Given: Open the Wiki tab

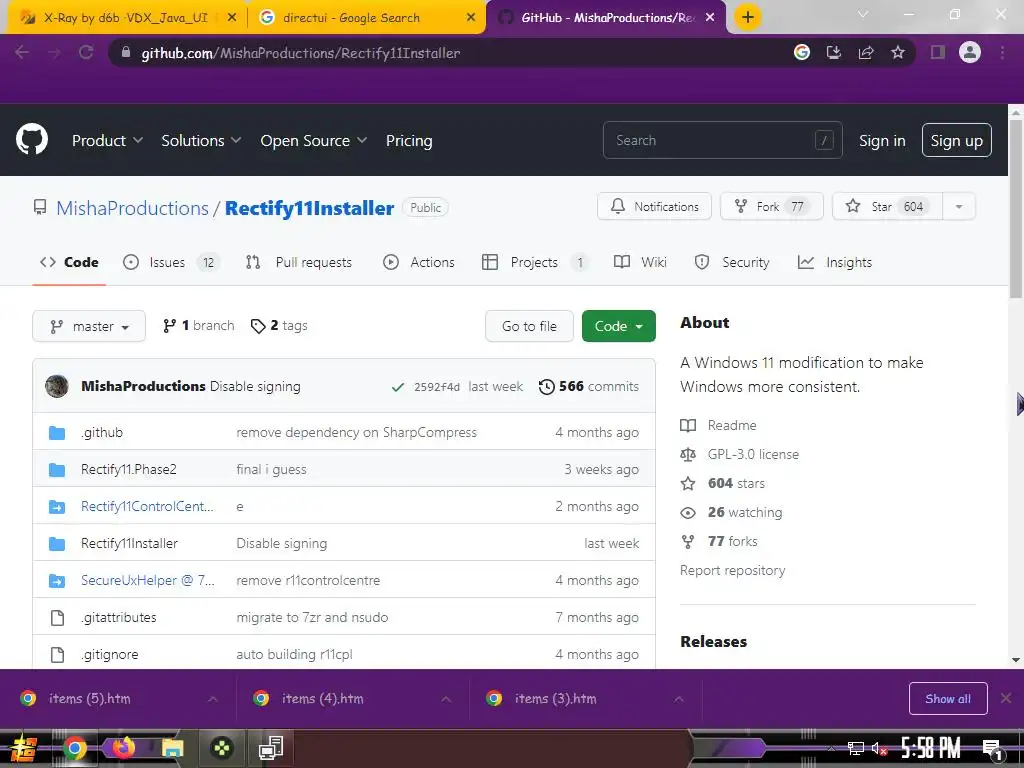Looking at the screenshot, I should pos(640,262).
